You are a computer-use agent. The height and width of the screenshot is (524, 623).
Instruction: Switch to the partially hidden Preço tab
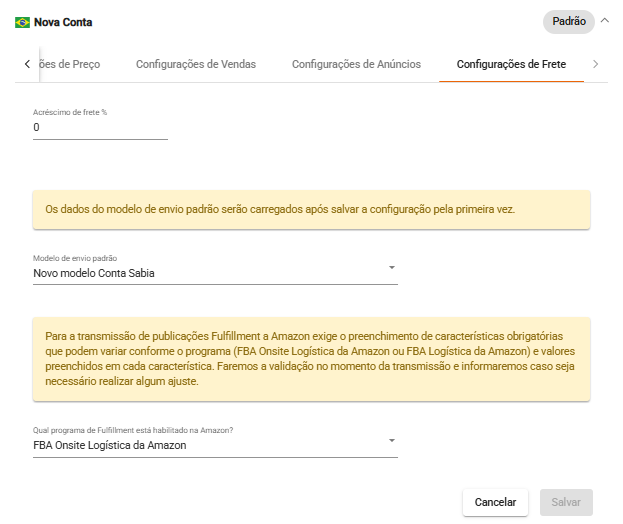pyautogui.click(x=70, y=64)
